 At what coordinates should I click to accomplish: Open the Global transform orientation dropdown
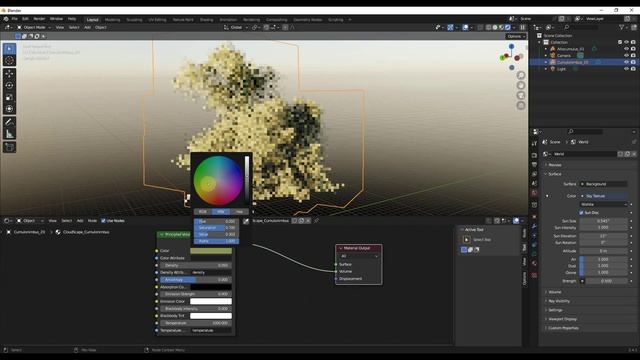pyautogui.click(x=236, y=27)
